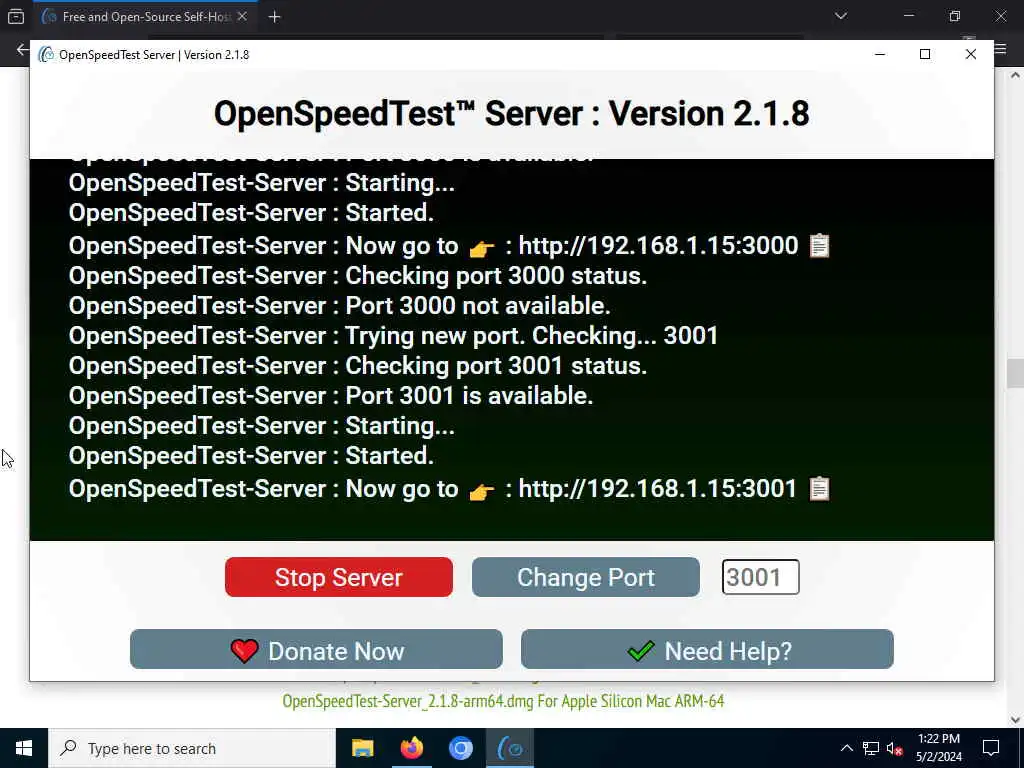Minimize the OpenSpeedTest Server window
This screenshot has height=768, width=1024.
click(x=880, y=54)
